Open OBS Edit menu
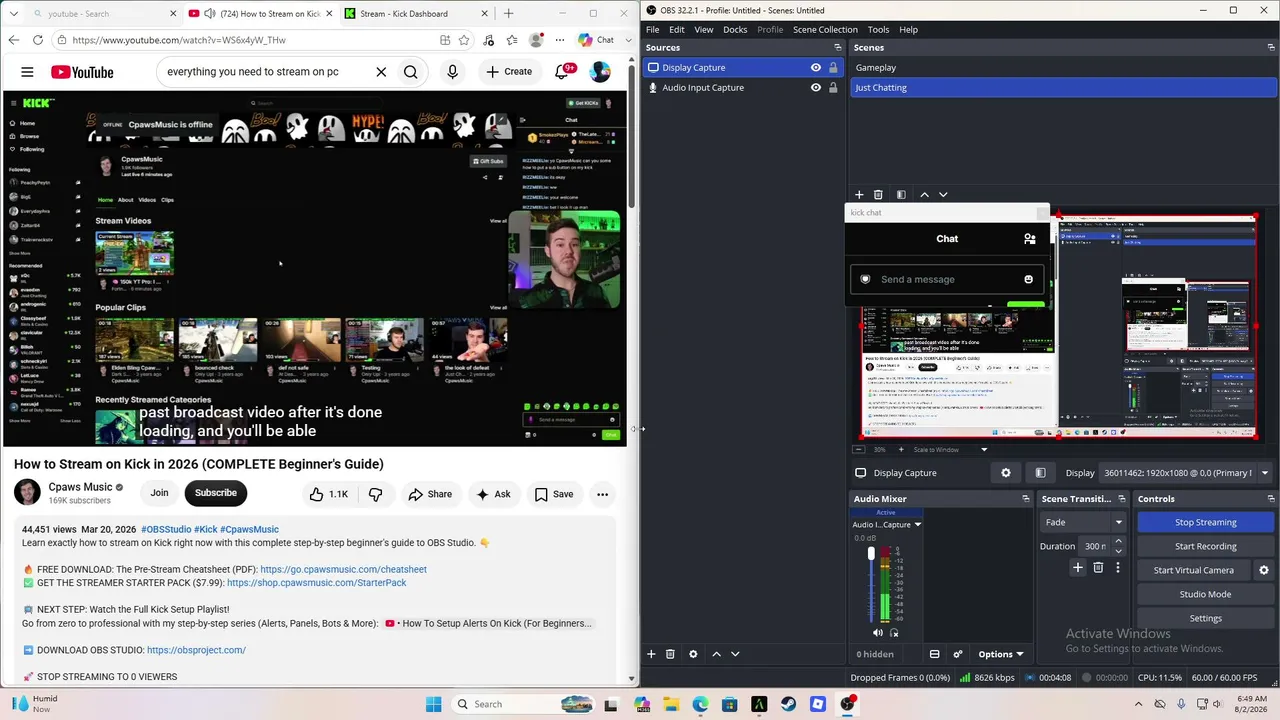Image resolution: width=1280 pixels, height=720 pixels. 677,30
